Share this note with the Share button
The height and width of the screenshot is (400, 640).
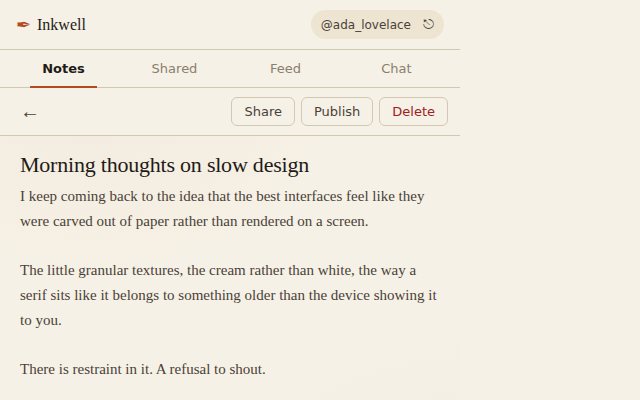click(x=263, y=111)
